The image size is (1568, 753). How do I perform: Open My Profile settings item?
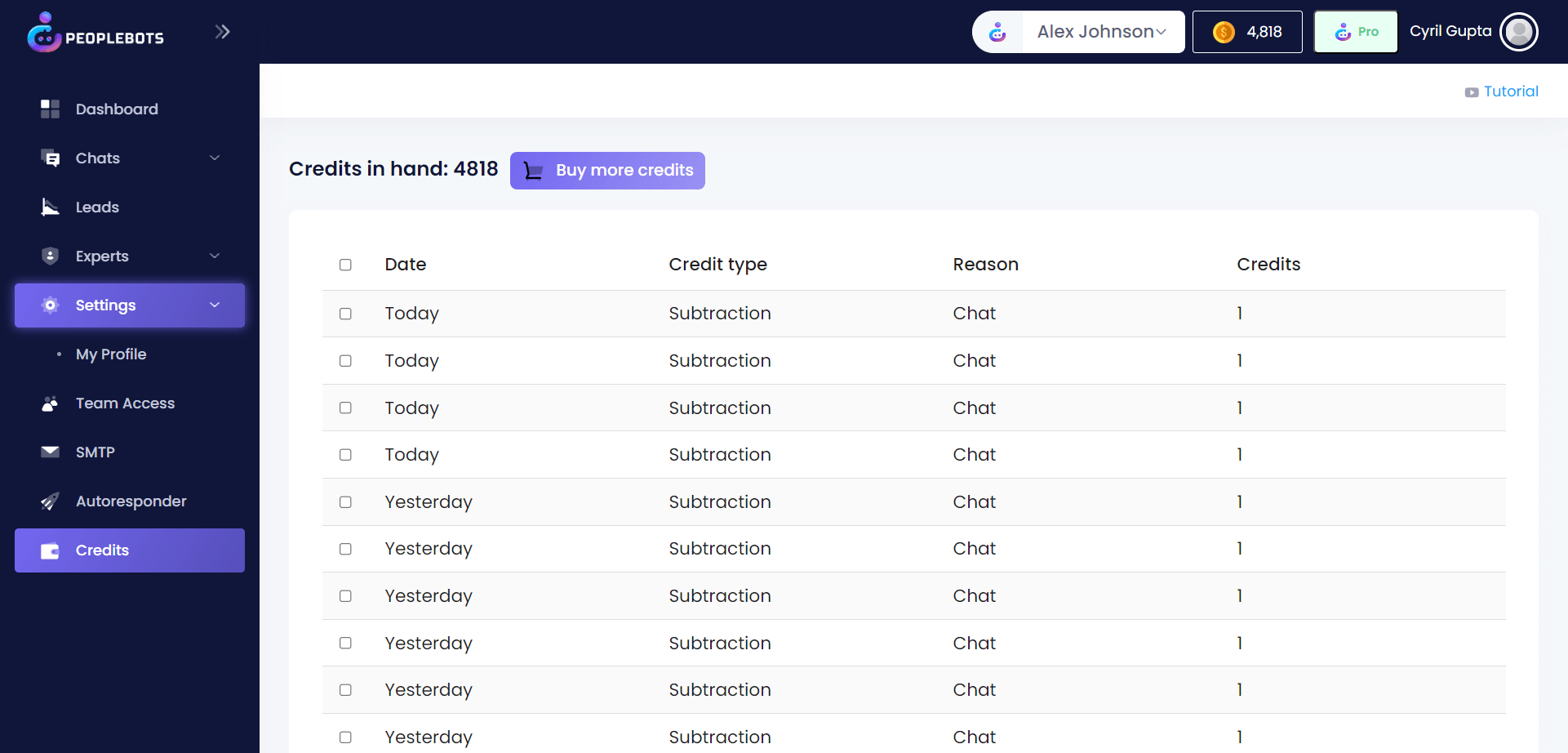pos(111,354)
